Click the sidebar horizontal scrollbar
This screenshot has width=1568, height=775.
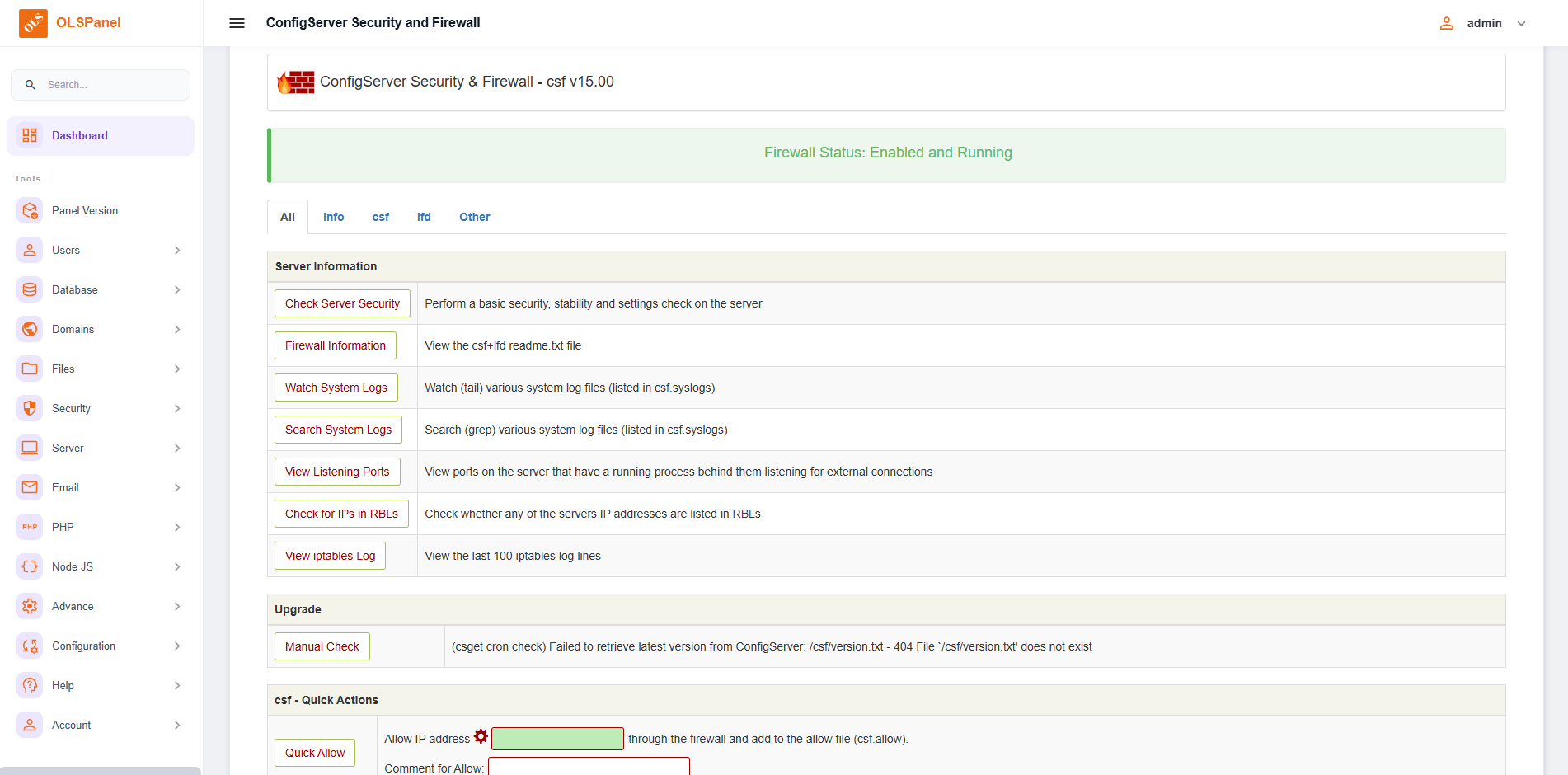pyautogui.click(x=101, y=771)
